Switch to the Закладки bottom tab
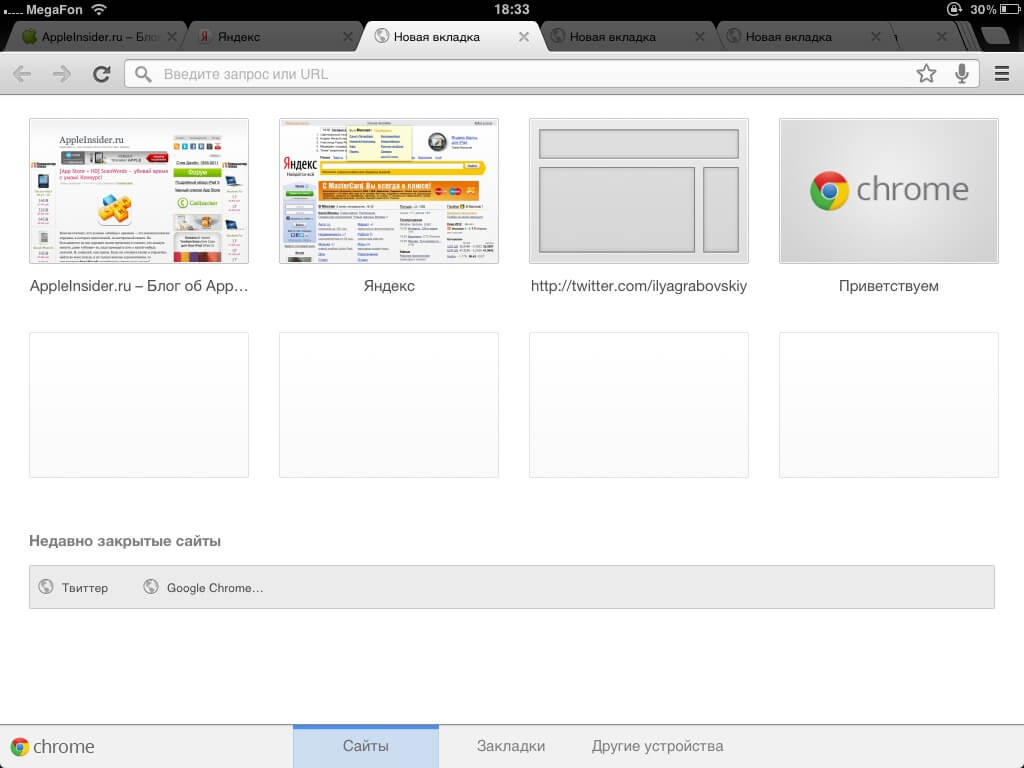The image size is (1024, 768). click(511, 746)
